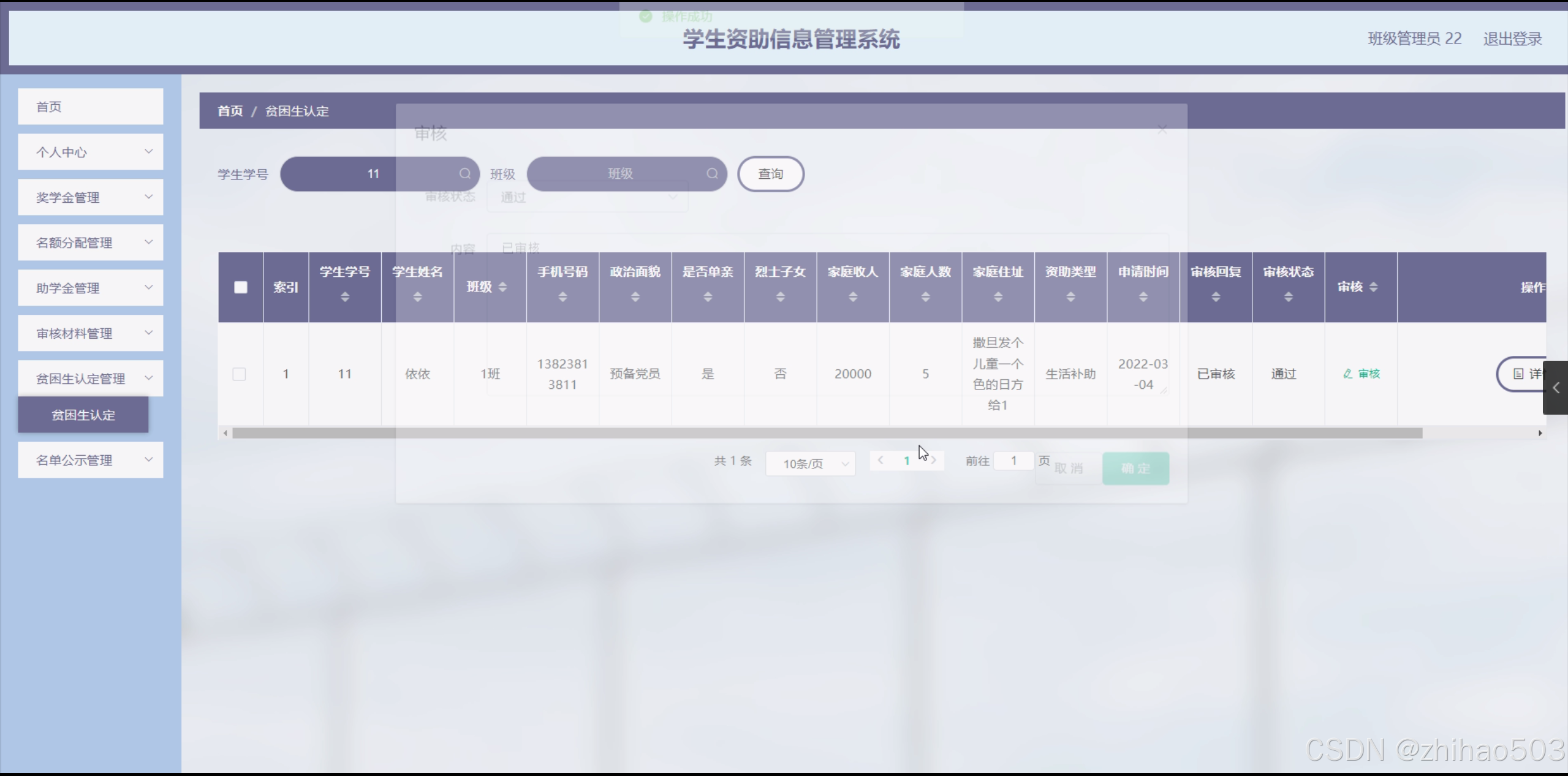
Task: Sort by 学生学号 column arrows
Action: 345,297
